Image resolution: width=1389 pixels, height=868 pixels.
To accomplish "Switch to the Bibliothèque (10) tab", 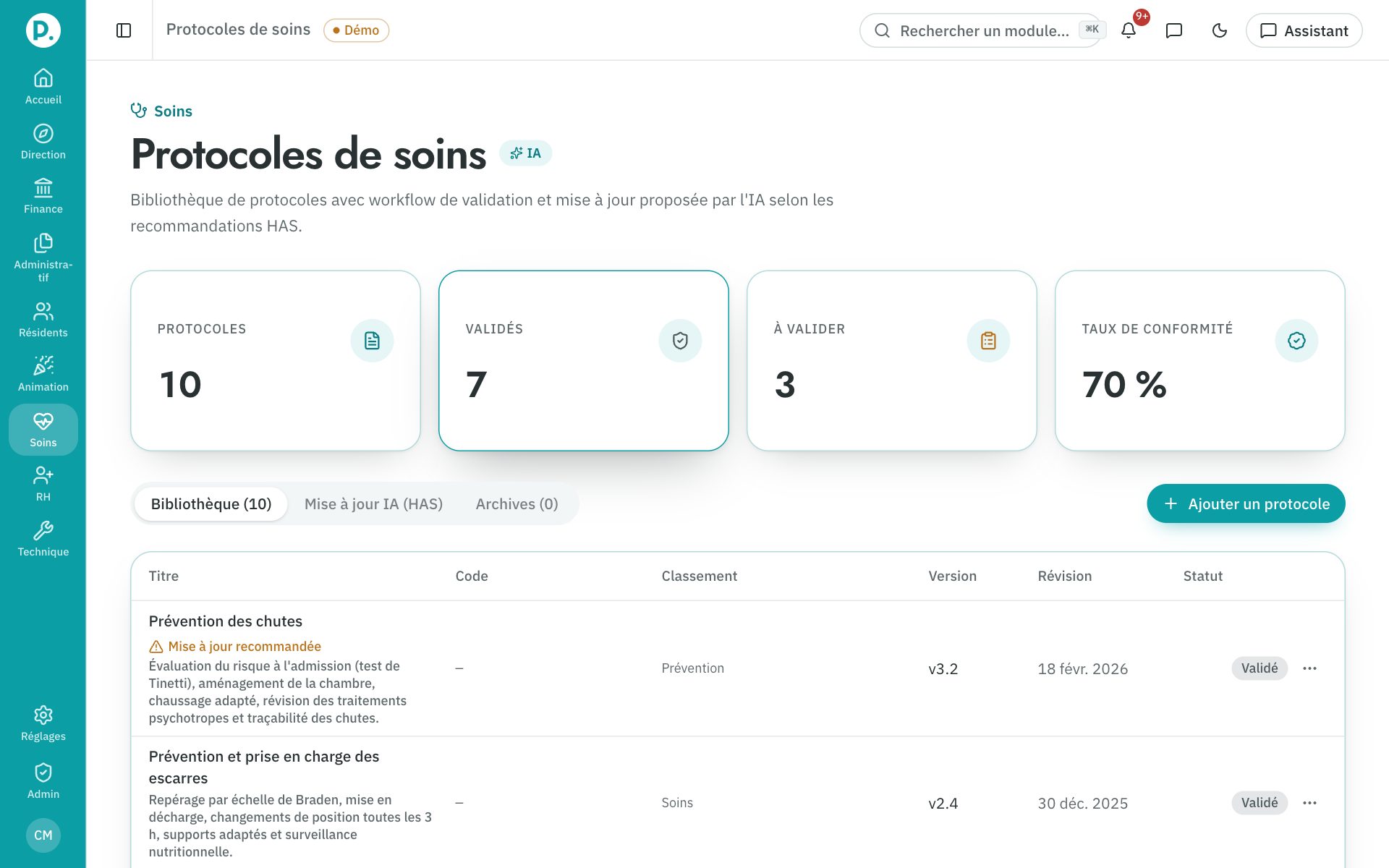I will [211, 504].
